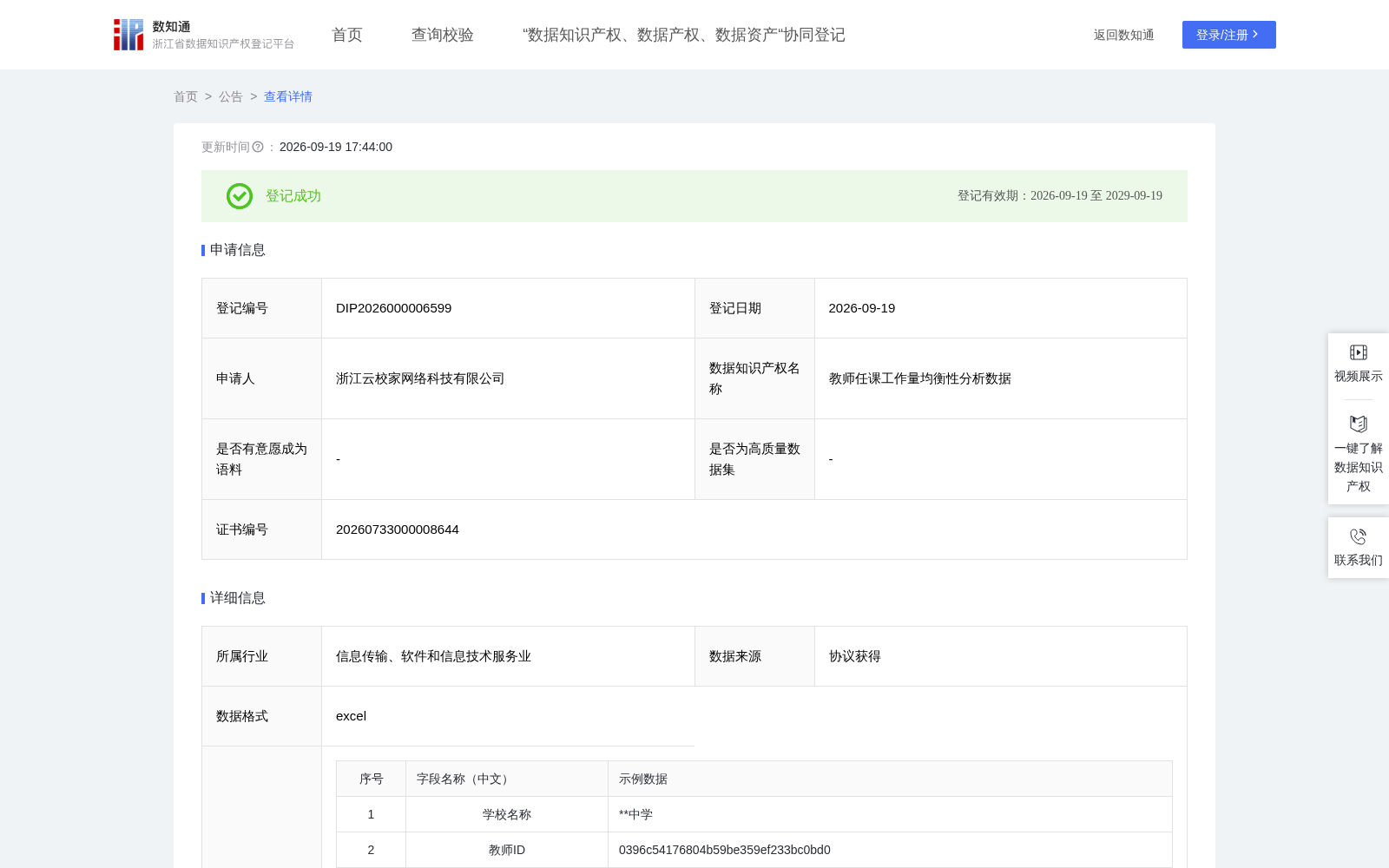This screenshot has width=1389, height=868.
Task: Open the 首页 navigation menu item
Action: point(347,35)
